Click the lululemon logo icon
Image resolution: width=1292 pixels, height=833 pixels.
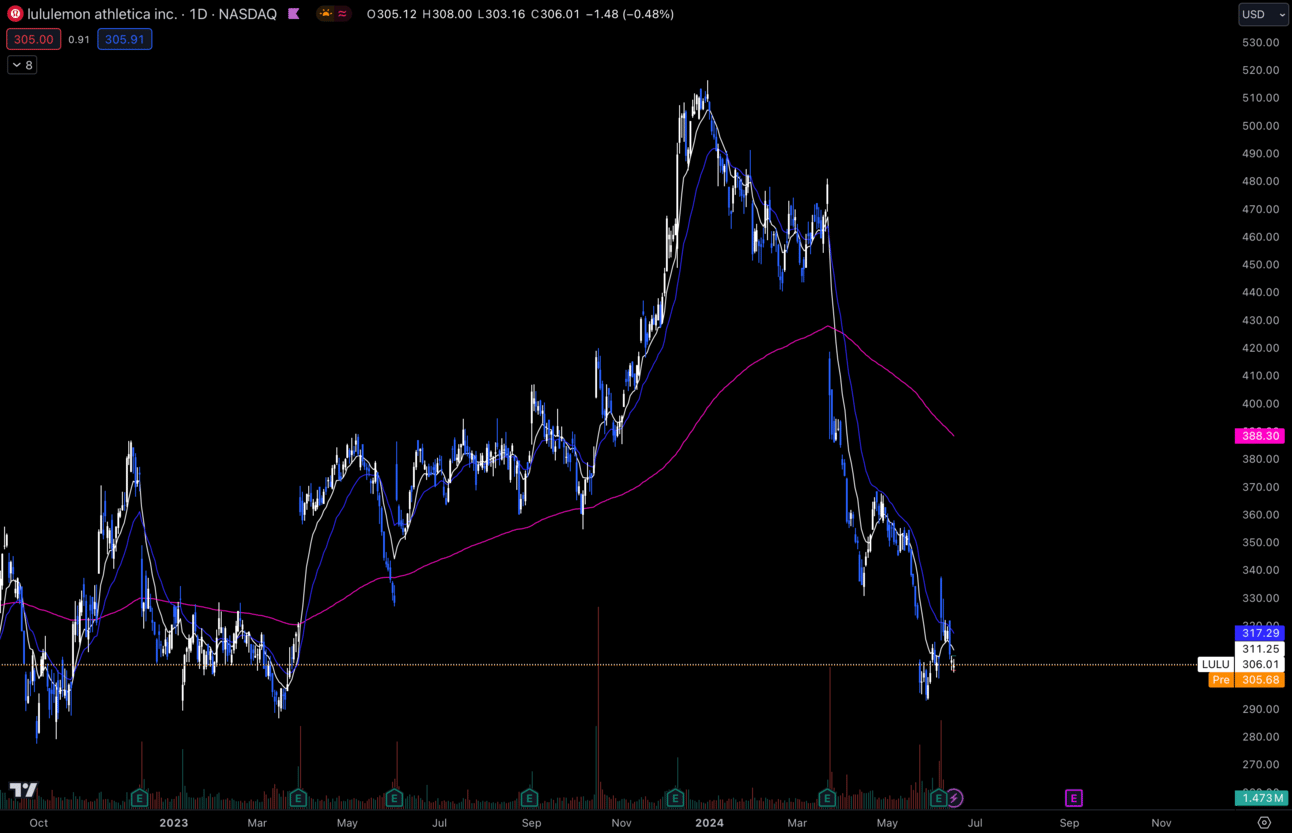[x=15, y=14]
